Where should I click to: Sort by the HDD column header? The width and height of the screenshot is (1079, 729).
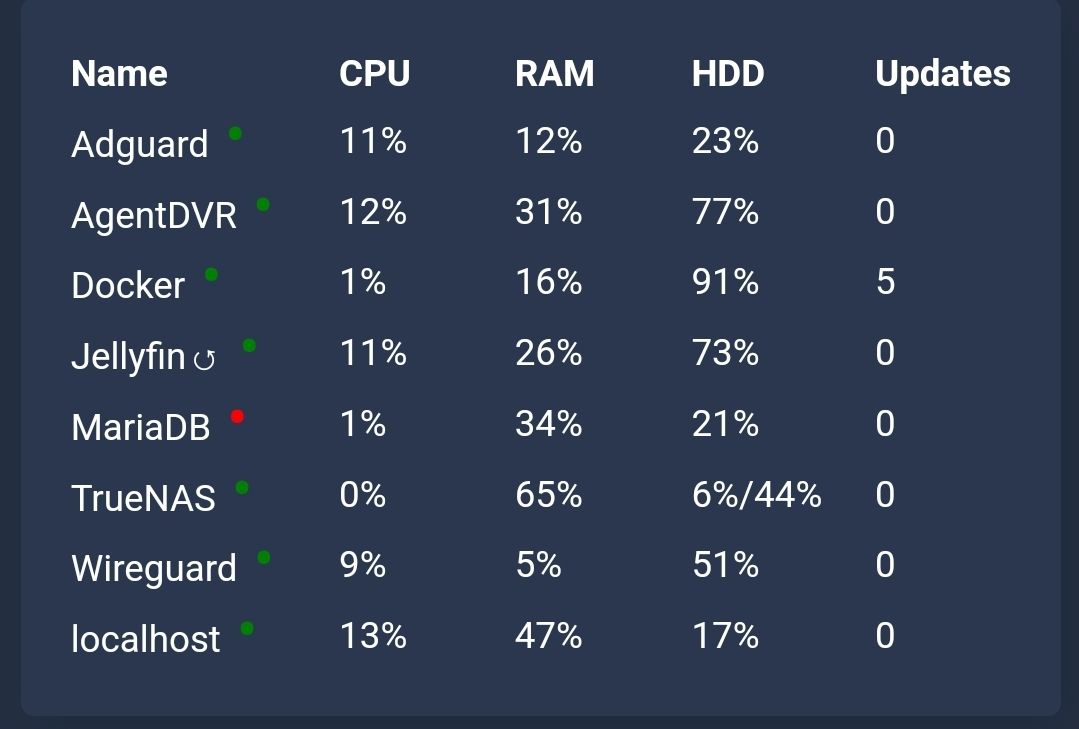tap(727, 74)
